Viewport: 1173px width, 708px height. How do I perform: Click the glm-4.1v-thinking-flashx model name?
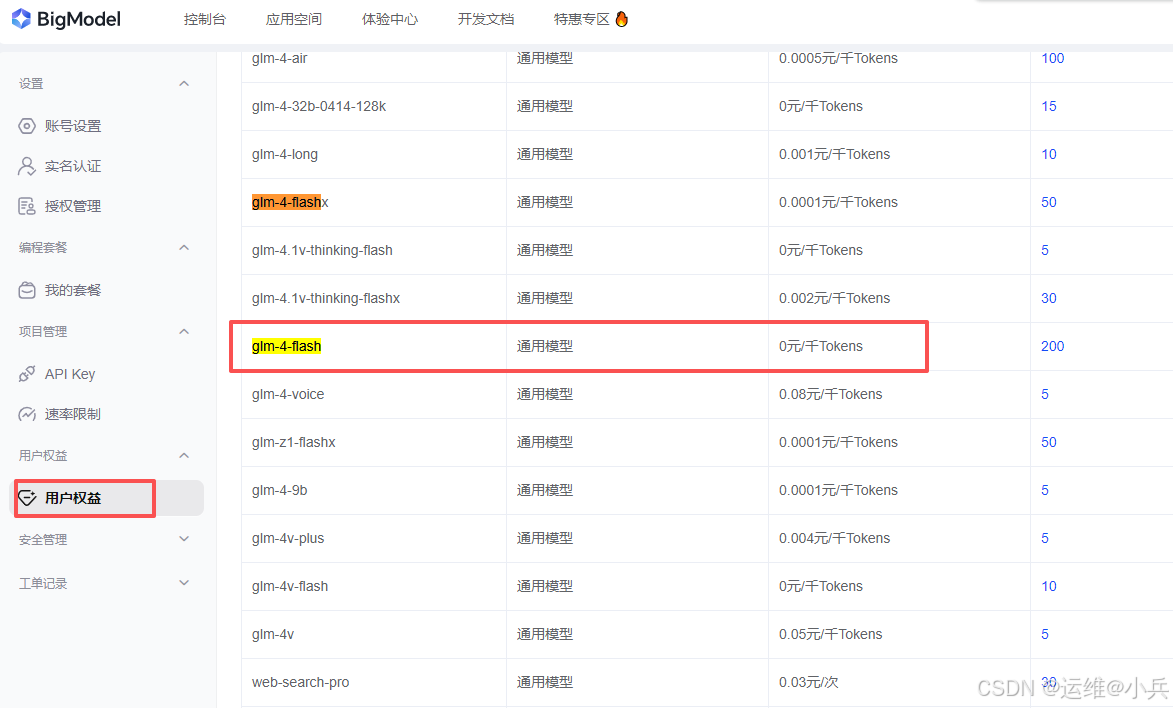tap(326, 298)
